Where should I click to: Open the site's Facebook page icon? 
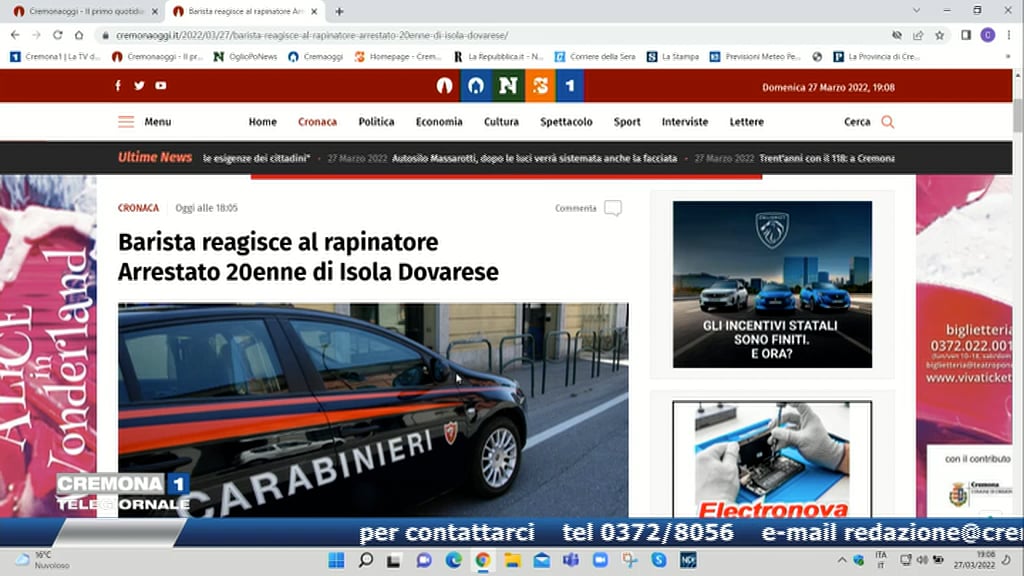[x=118, y=86]
